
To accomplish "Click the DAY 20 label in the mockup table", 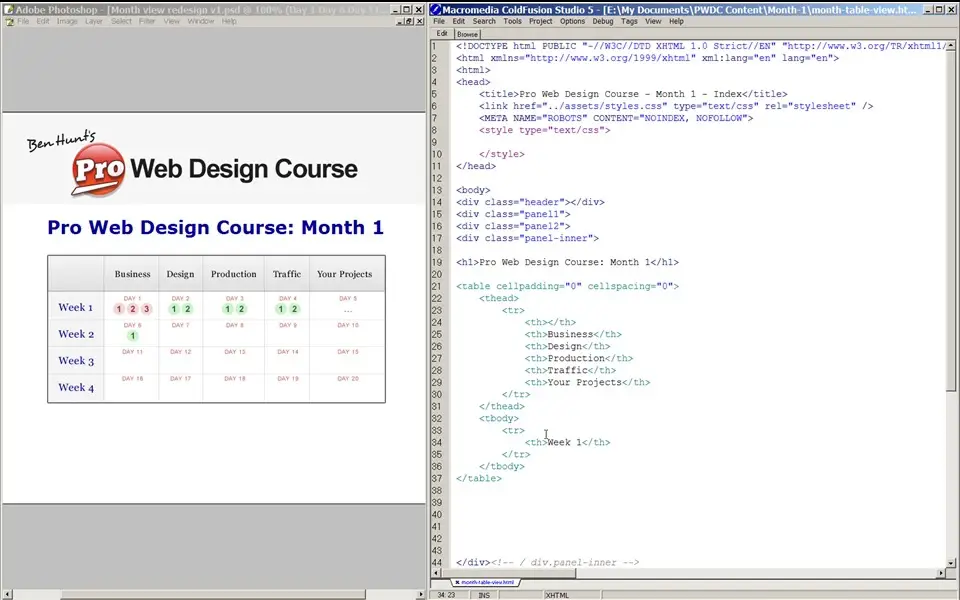I will pos(348,378).
